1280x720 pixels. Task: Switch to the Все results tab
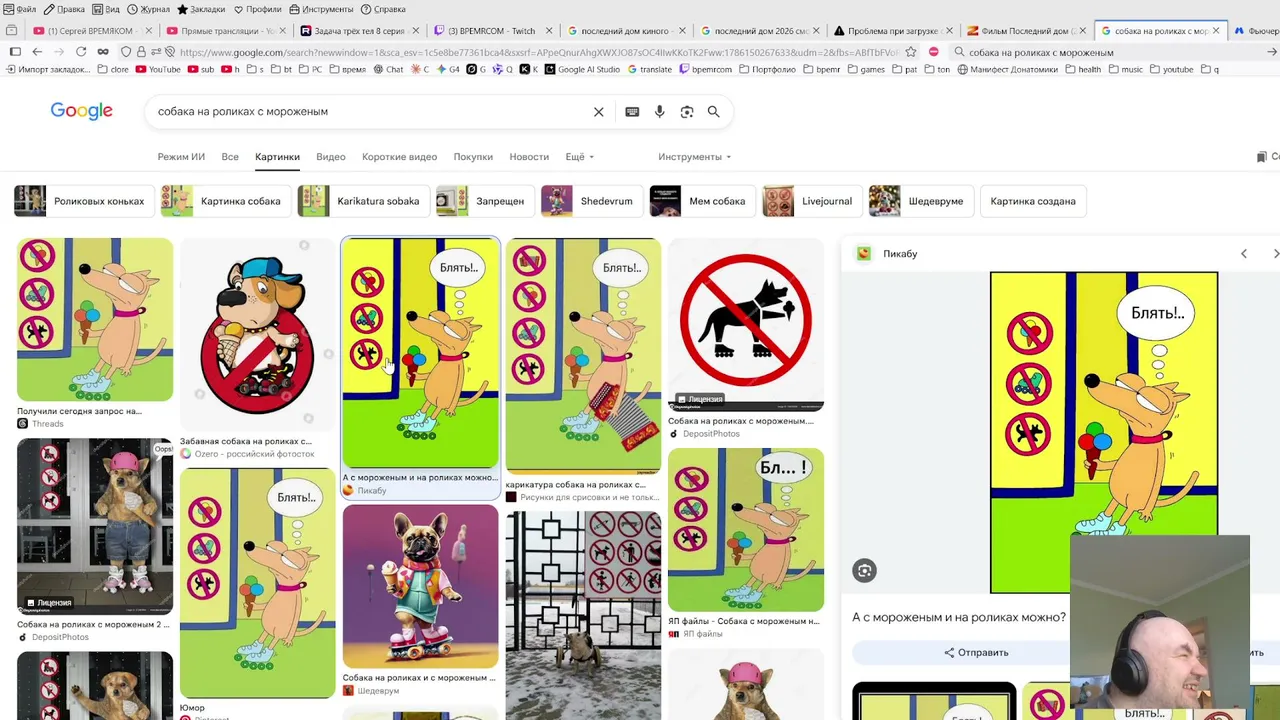pyautogui.click(x=230, y=157)
